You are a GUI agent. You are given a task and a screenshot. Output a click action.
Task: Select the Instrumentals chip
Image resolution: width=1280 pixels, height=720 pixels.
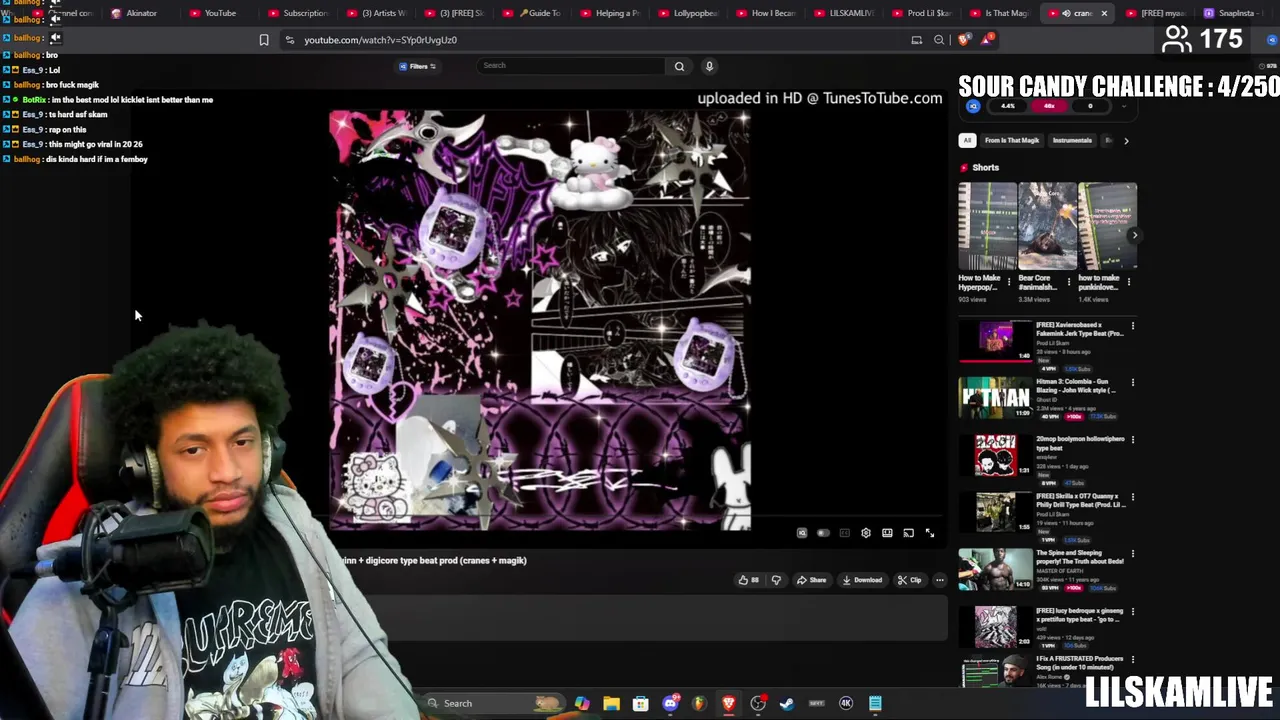click(1072, 141)
